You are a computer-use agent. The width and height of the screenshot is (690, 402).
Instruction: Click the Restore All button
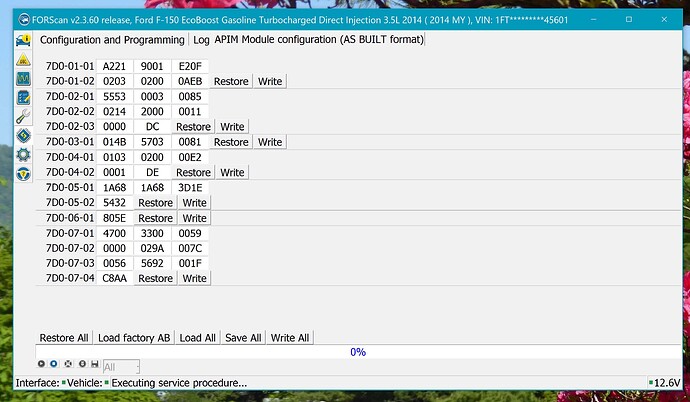point(64,338)
